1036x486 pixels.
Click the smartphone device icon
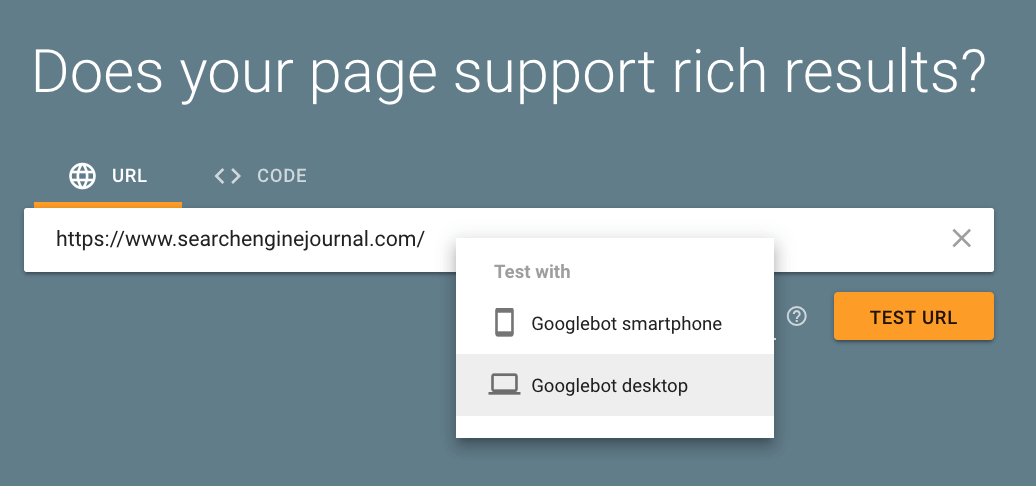[x=504, y=323]
